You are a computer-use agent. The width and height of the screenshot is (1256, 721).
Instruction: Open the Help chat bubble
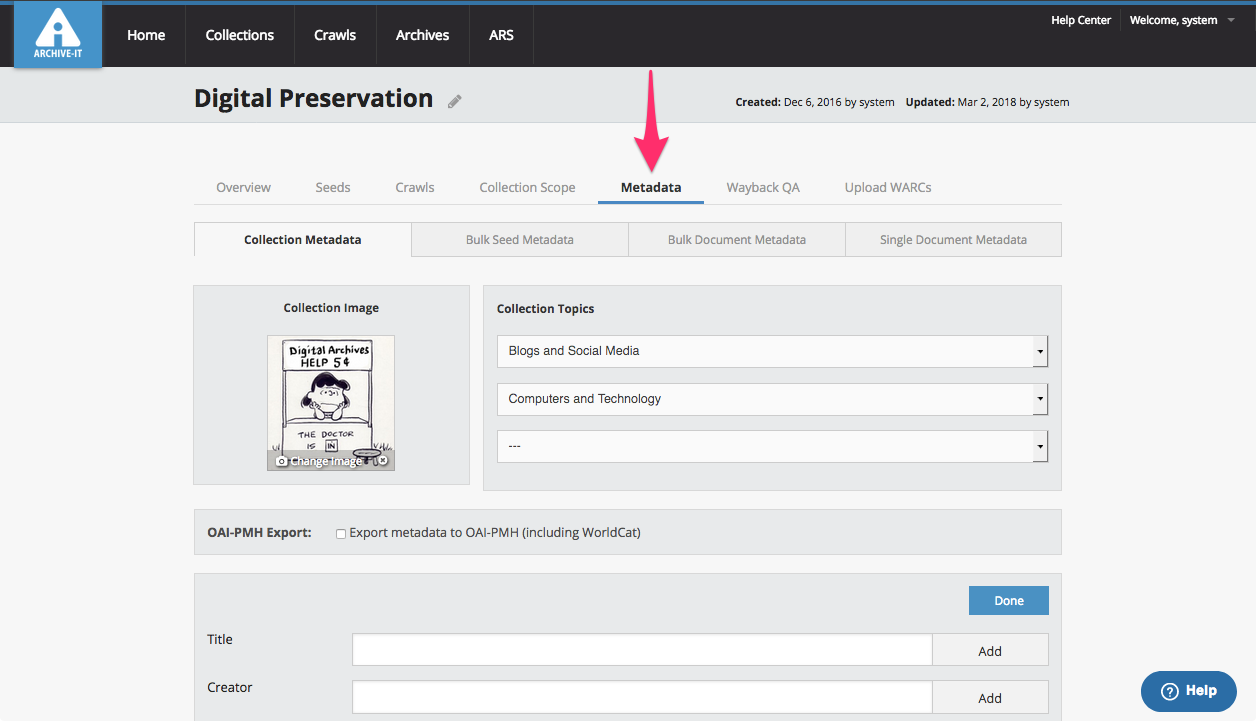pos(1188,691)
